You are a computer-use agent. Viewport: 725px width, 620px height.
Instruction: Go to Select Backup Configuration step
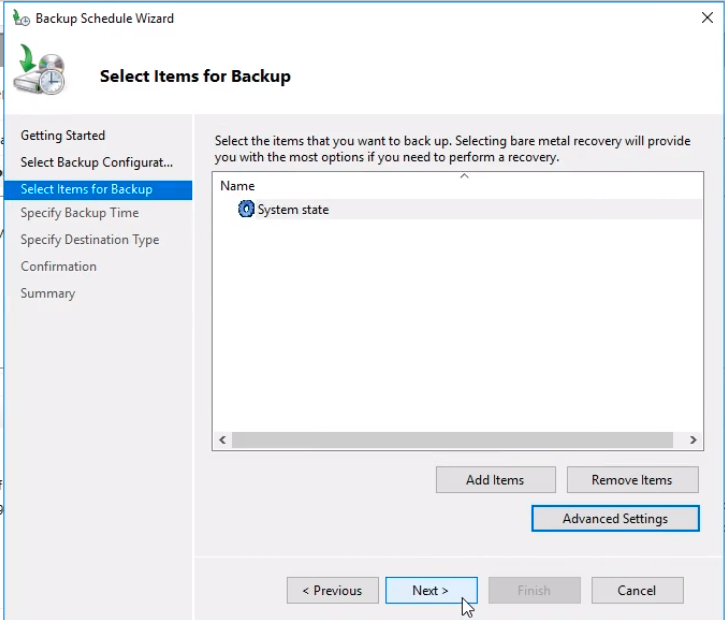(x=97, y=162)
